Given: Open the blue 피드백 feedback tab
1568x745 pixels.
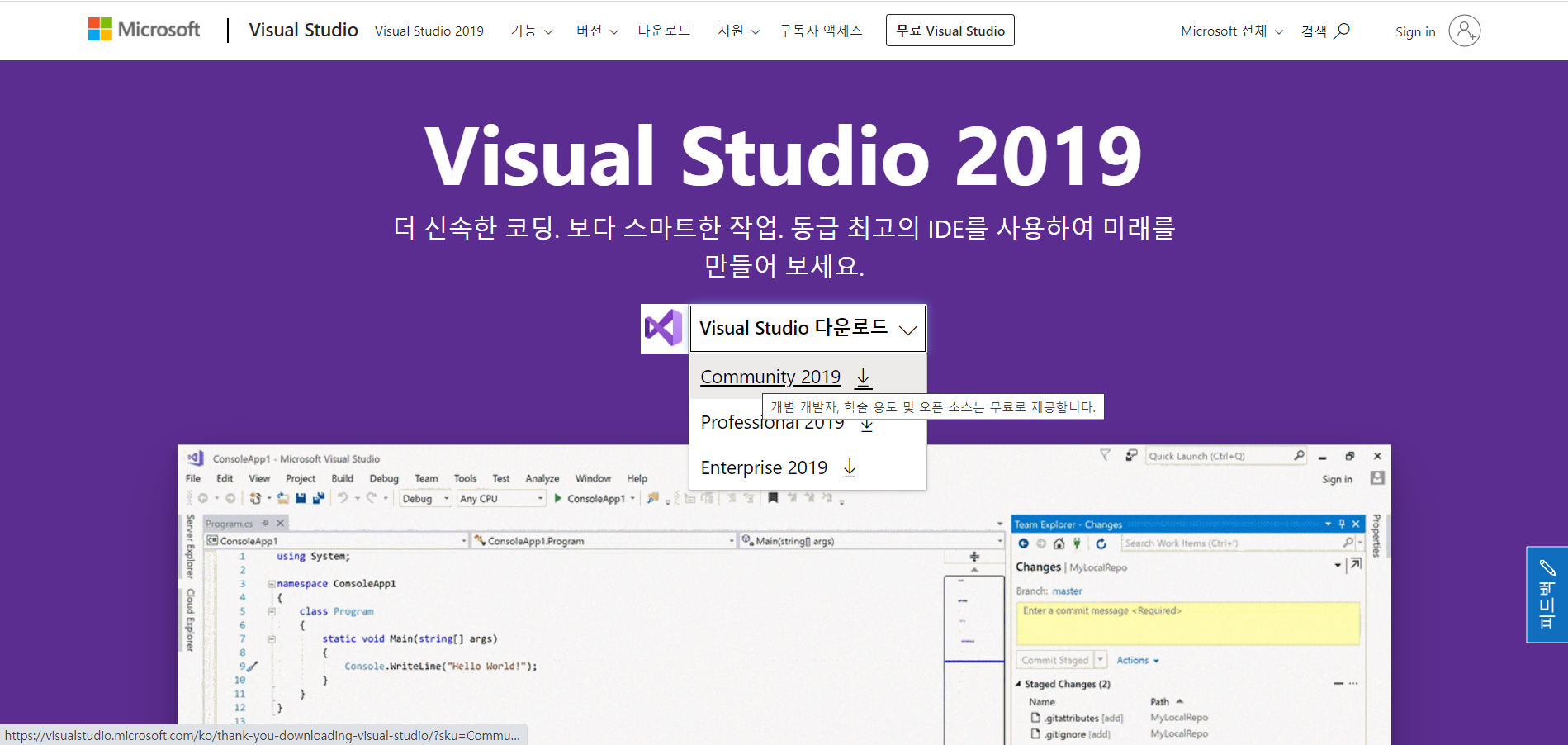Looking at the screenshot, I should click(x=1547, y=595).
